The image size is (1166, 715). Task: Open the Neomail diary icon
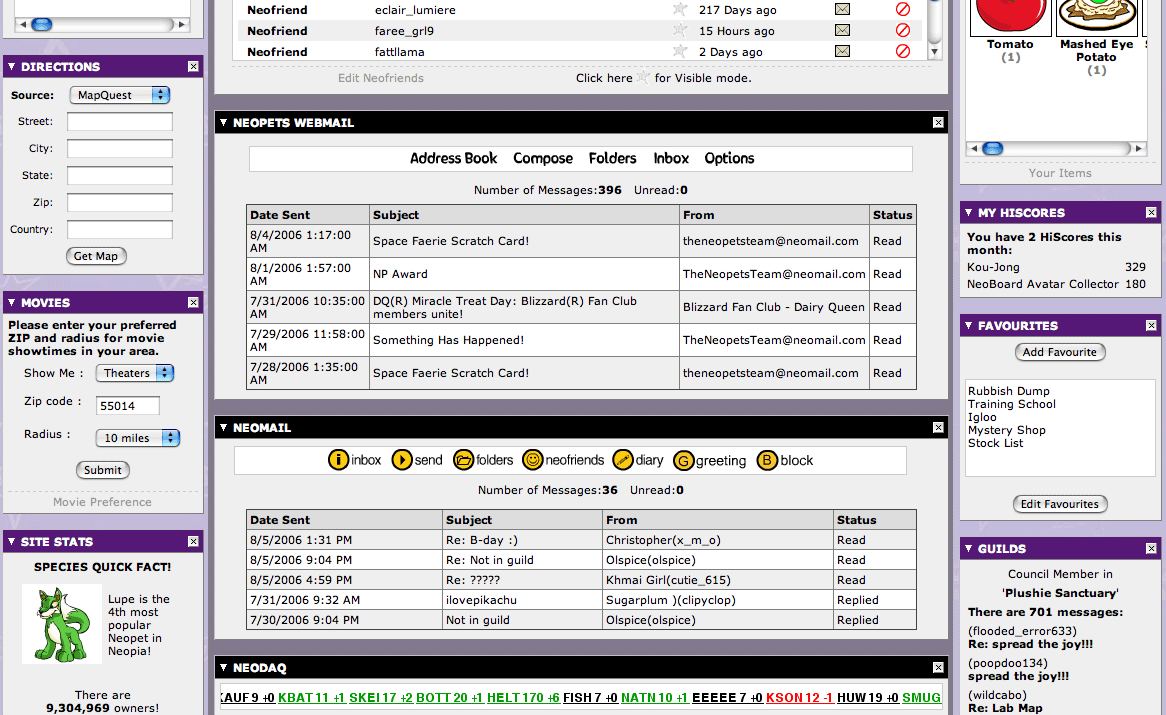623,460
